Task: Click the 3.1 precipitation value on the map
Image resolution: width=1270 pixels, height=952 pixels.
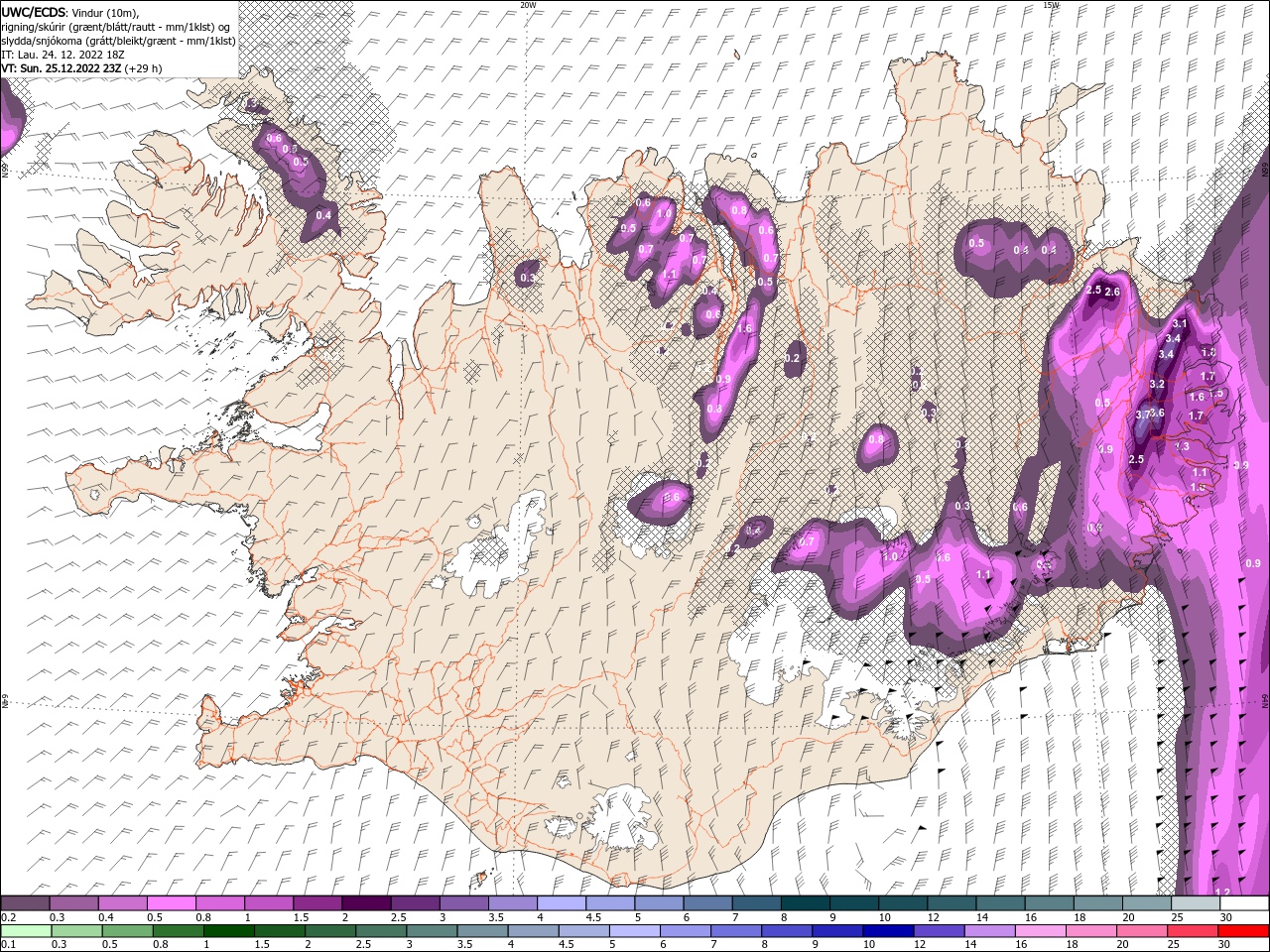Action: click(x=1180, y=324)
